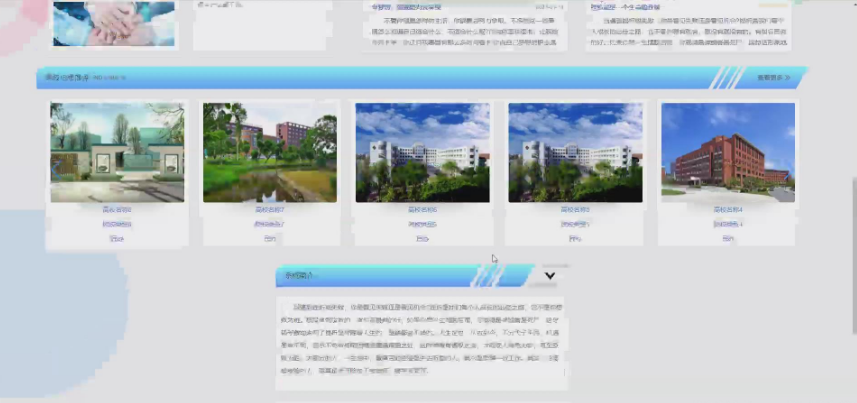The height and width of the screenshot is (403, 857).
Task: Expand the down chevron beside 系统简介 header
Action: coord(550,276)
